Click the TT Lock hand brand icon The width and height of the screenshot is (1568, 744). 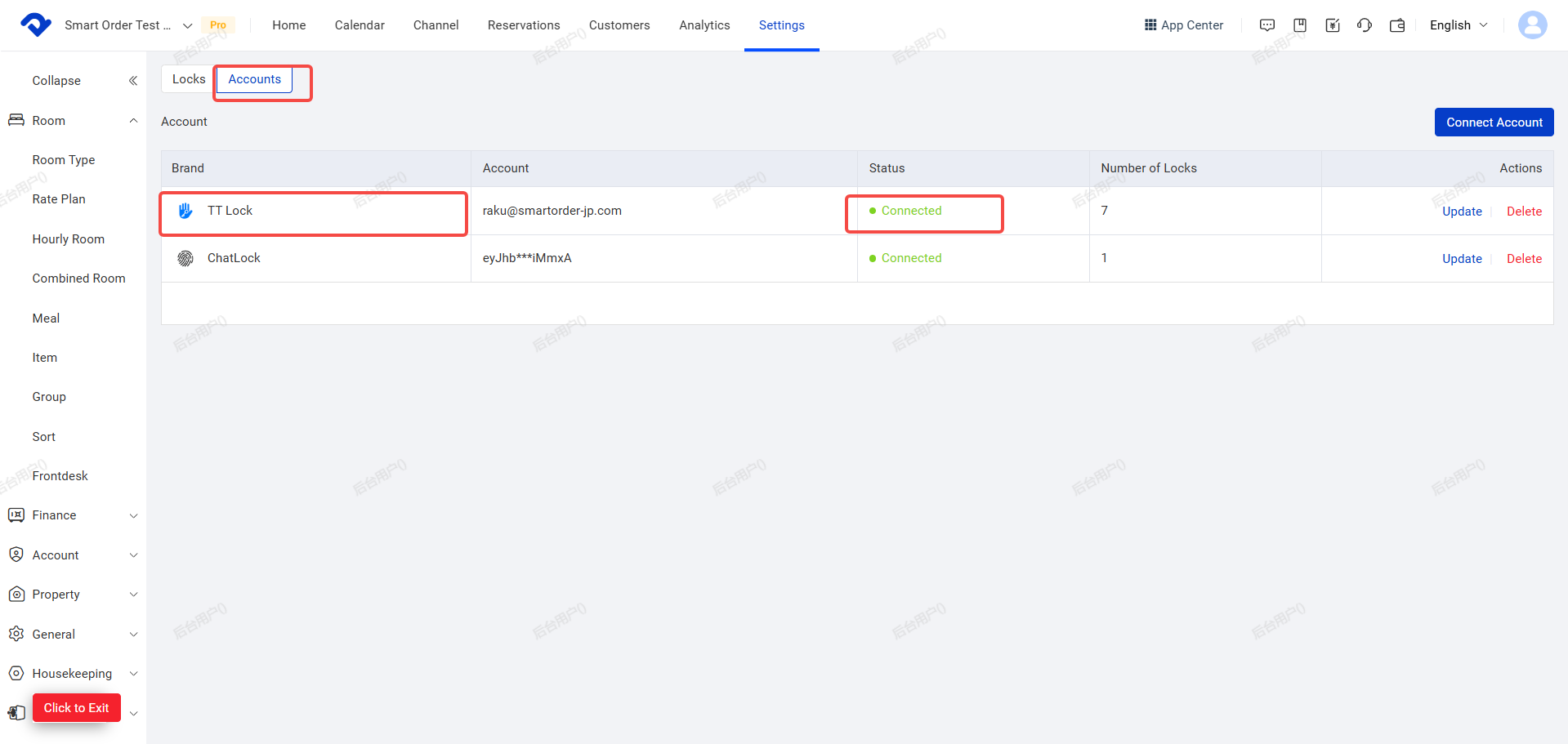coord(185,211)
